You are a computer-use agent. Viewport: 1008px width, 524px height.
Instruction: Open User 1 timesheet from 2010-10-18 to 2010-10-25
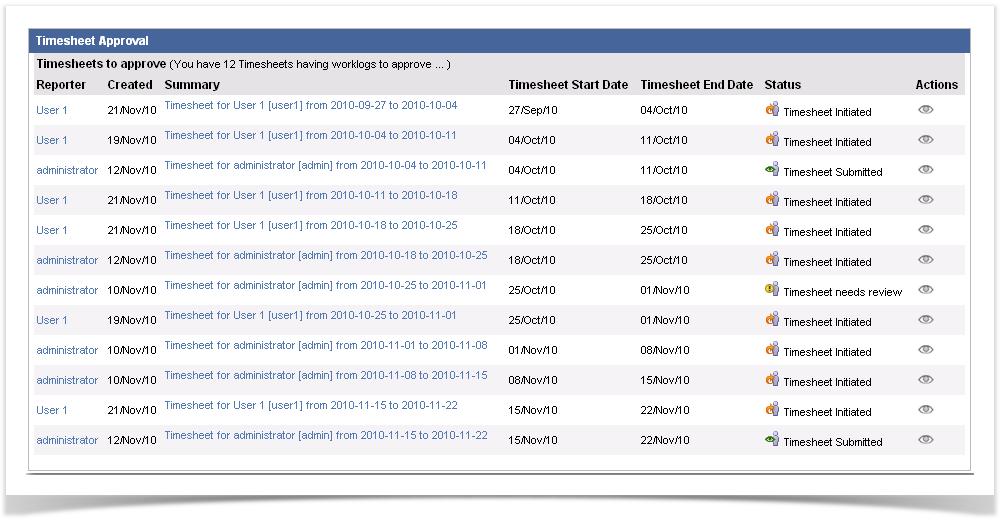(310, 226)
